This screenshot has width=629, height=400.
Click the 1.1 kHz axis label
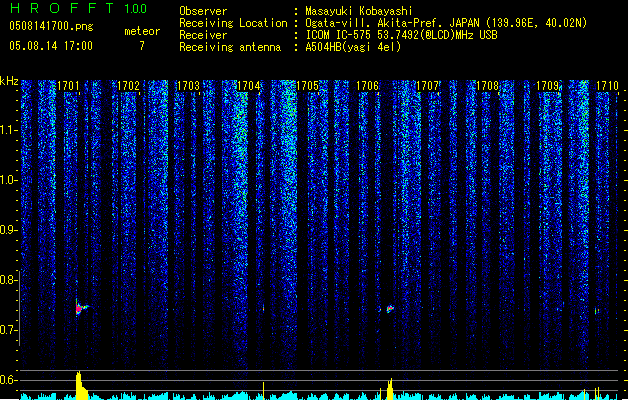8,130
